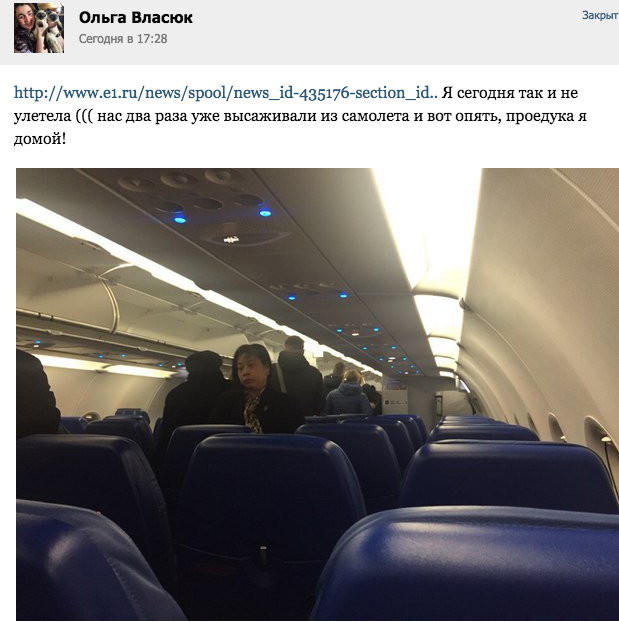This screenshot has width=619, height=622.
Task: Open Ольга Власюк's avatar thumbnail
Action: 39,28
